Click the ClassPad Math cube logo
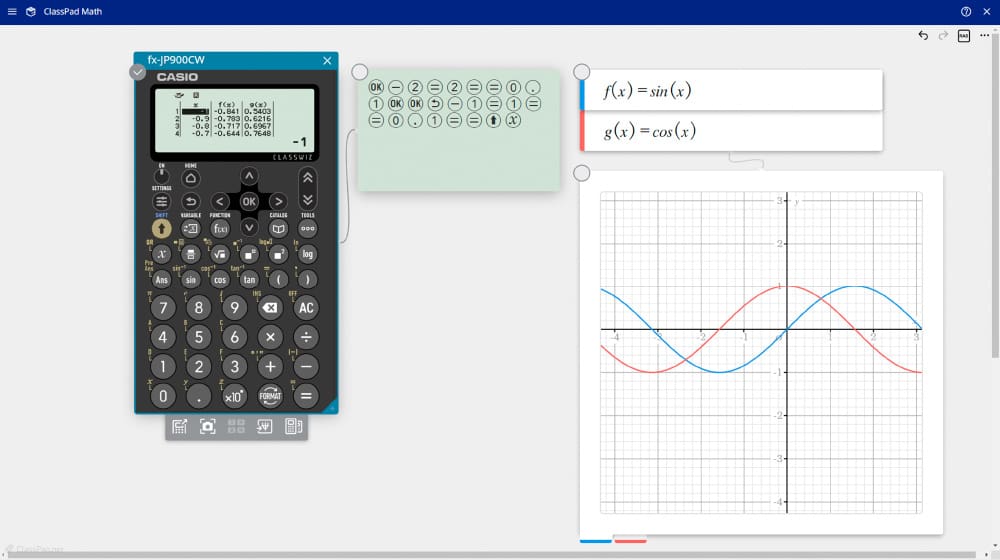The image size is (1000, 560). (31, 11)
